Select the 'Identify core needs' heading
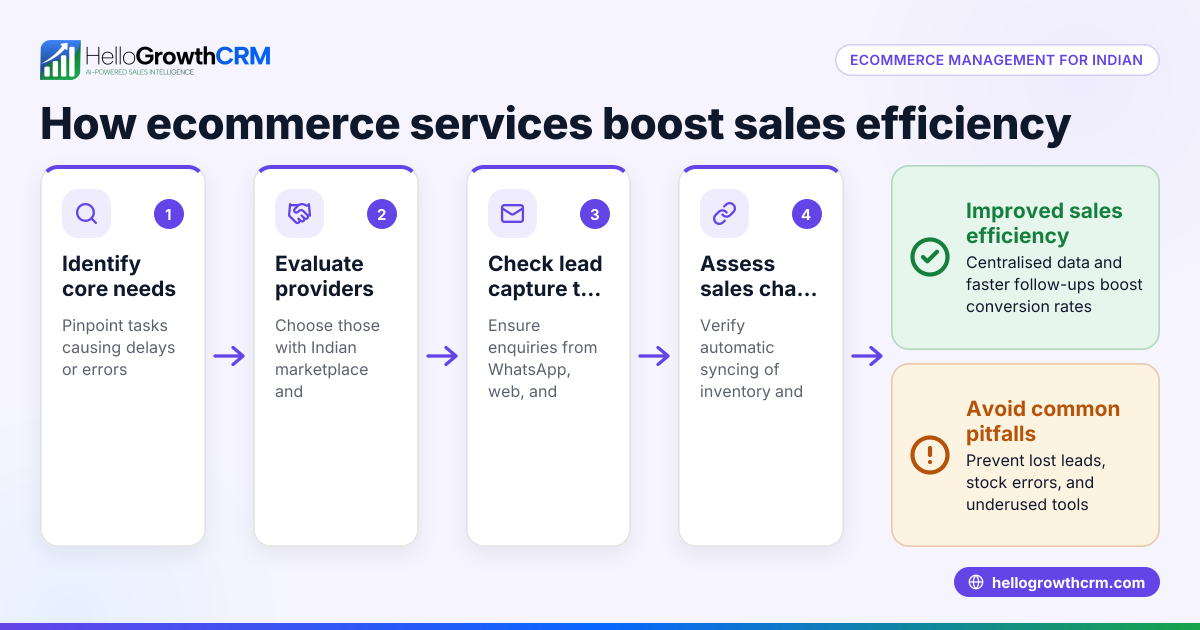This screenshot has width=1200, height=630. tap(119, 276)
